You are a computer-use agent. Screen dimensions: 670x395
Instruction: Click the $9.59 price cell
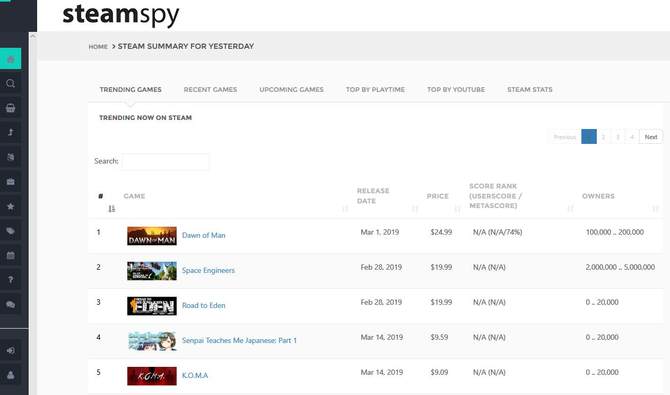[439, 337]
